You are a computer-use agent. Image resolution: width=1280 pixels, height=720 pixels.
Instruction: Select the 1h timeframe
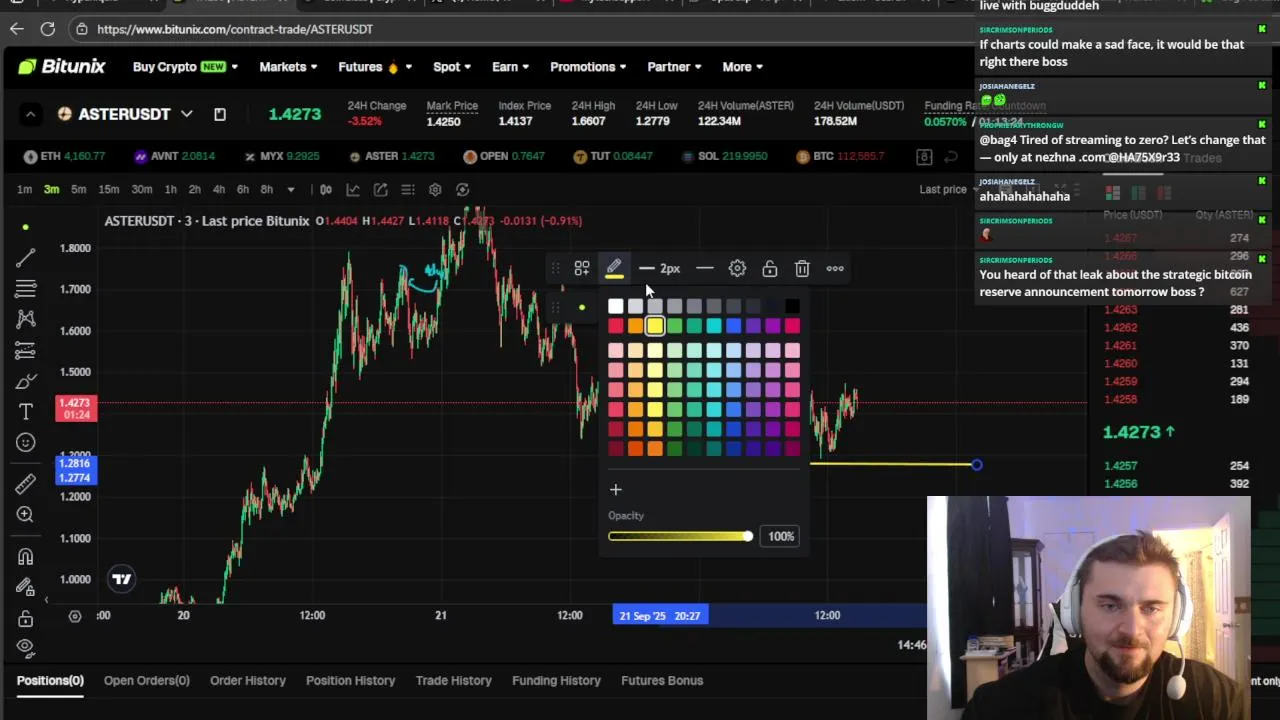point(170,189)
